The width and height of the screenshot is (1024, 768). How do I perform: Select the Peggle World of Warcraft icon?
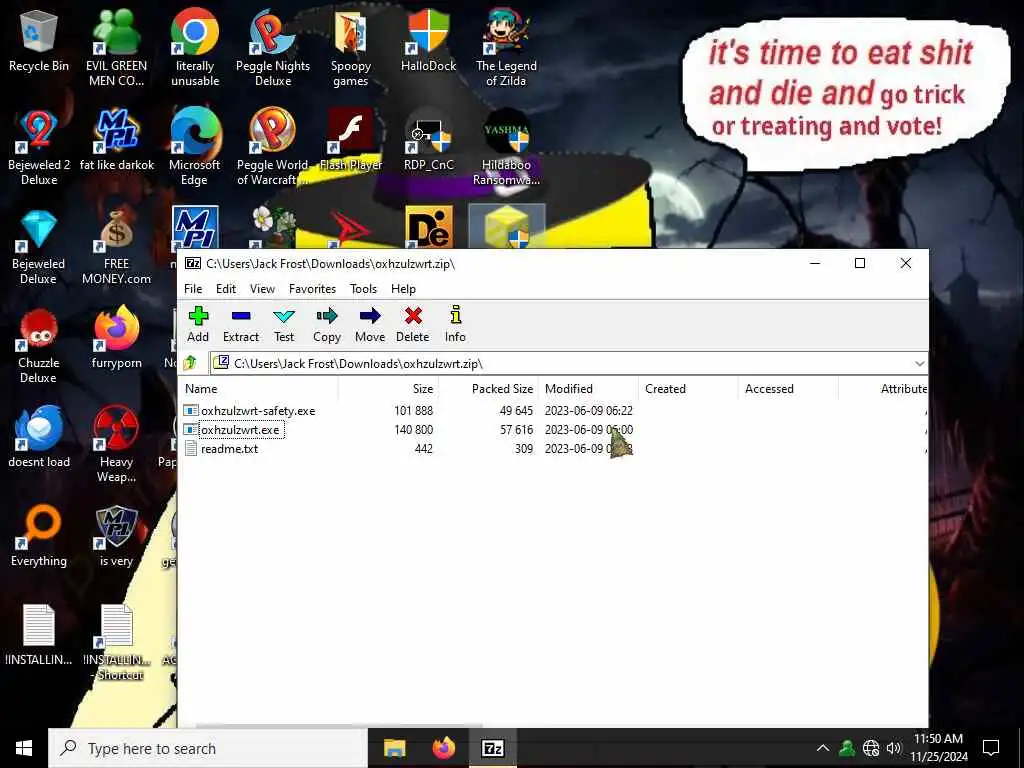273,148
